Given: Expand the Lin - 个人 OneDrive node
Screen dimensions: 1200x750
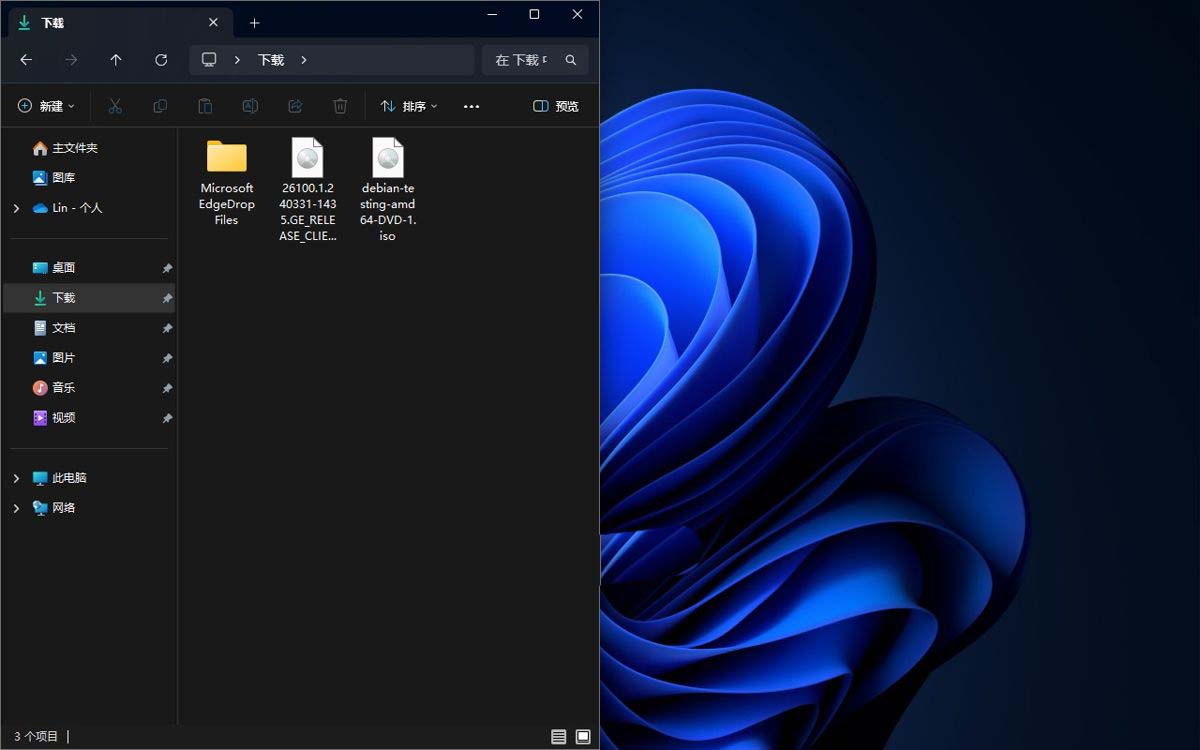Looking at the screenshot, I should 16,208.
